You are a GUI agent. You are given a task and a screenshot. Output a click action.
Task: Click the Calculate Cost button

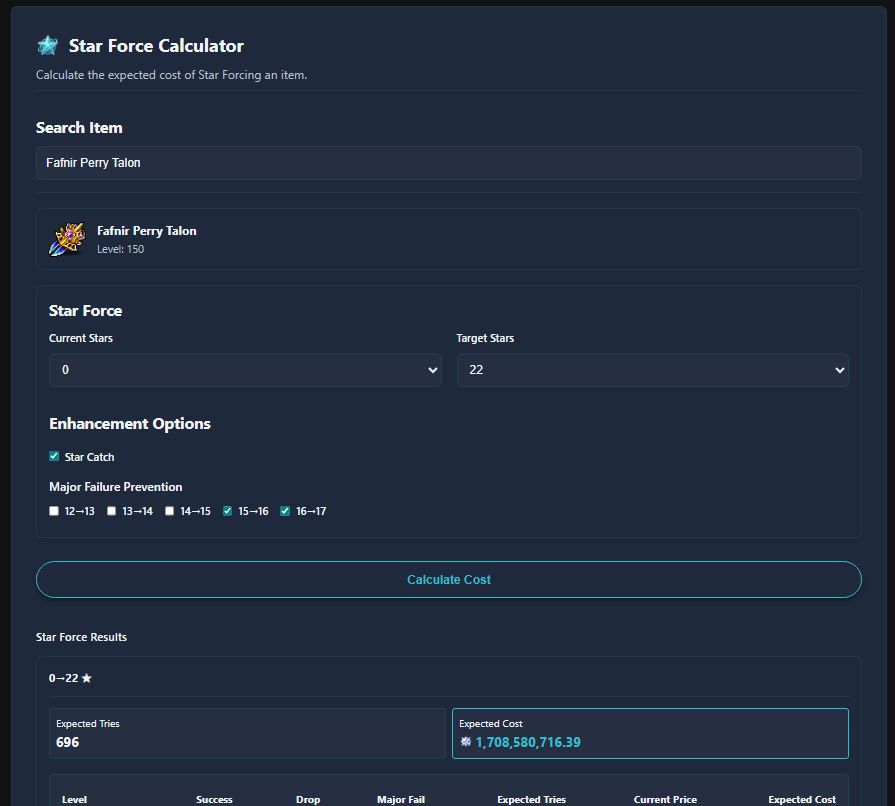point(449,579)
